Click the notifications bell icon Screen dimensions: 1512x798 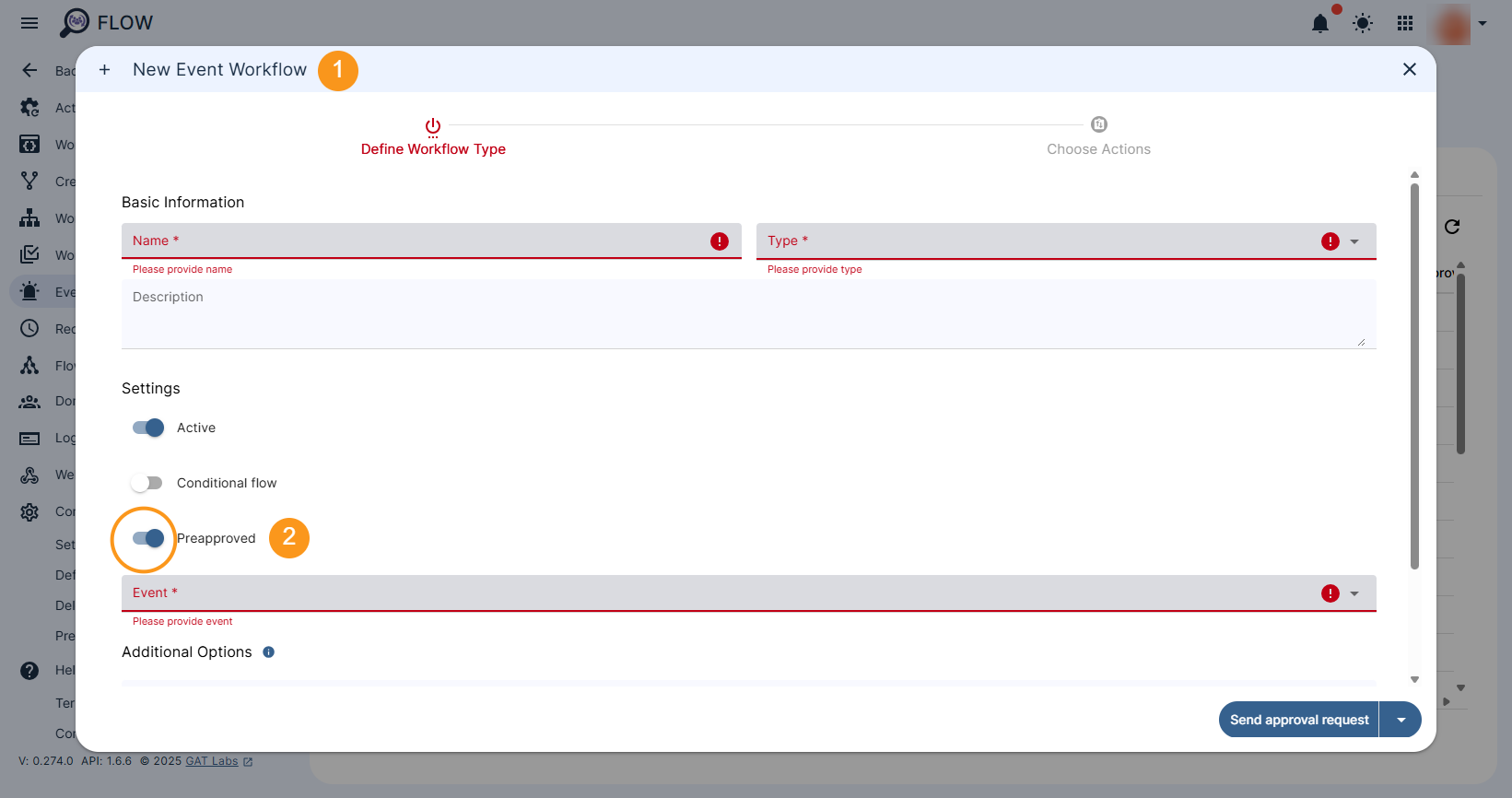pos(1319,24)
